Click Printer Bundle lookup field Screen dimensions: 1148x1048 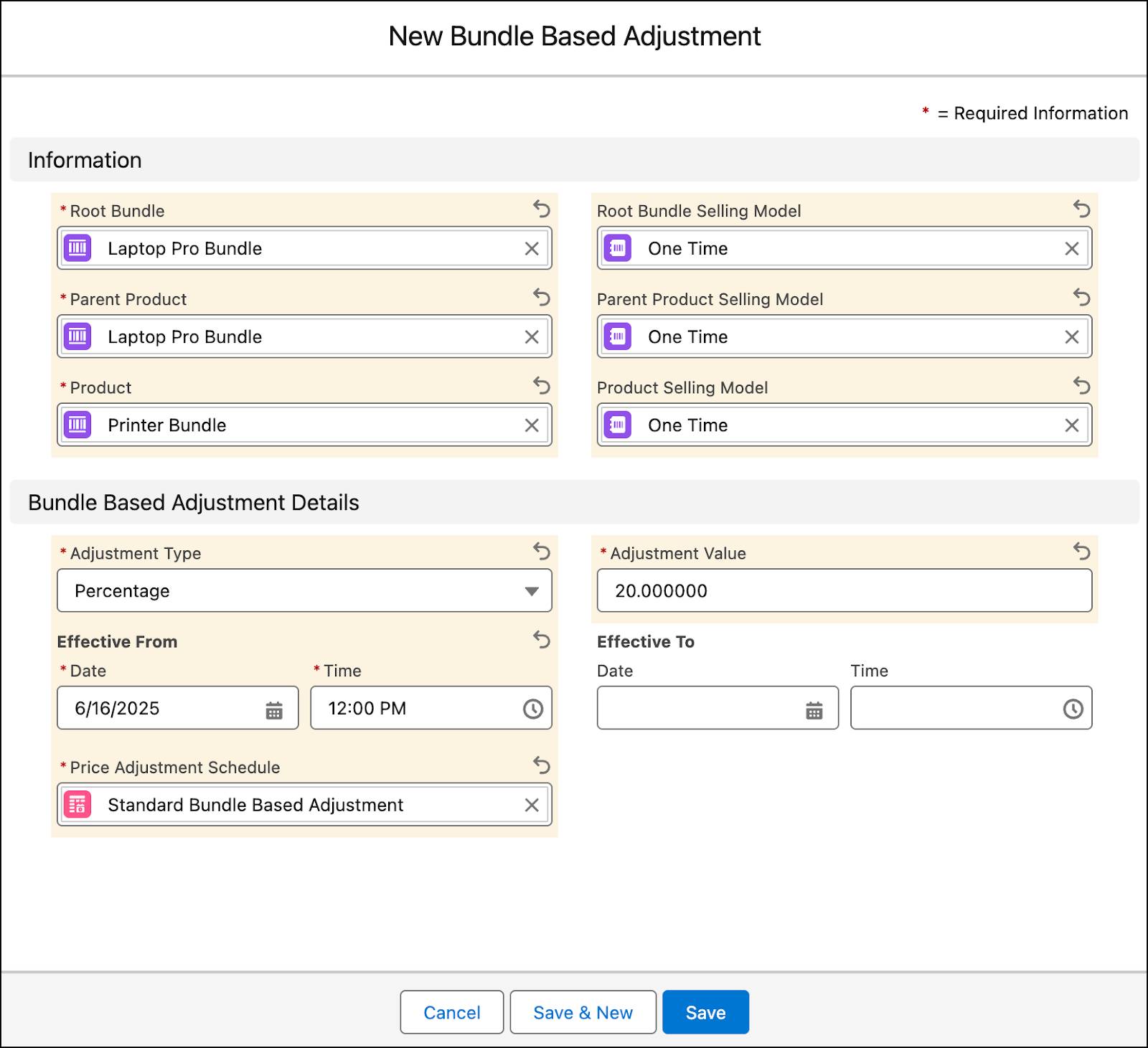tap(304, 425)
